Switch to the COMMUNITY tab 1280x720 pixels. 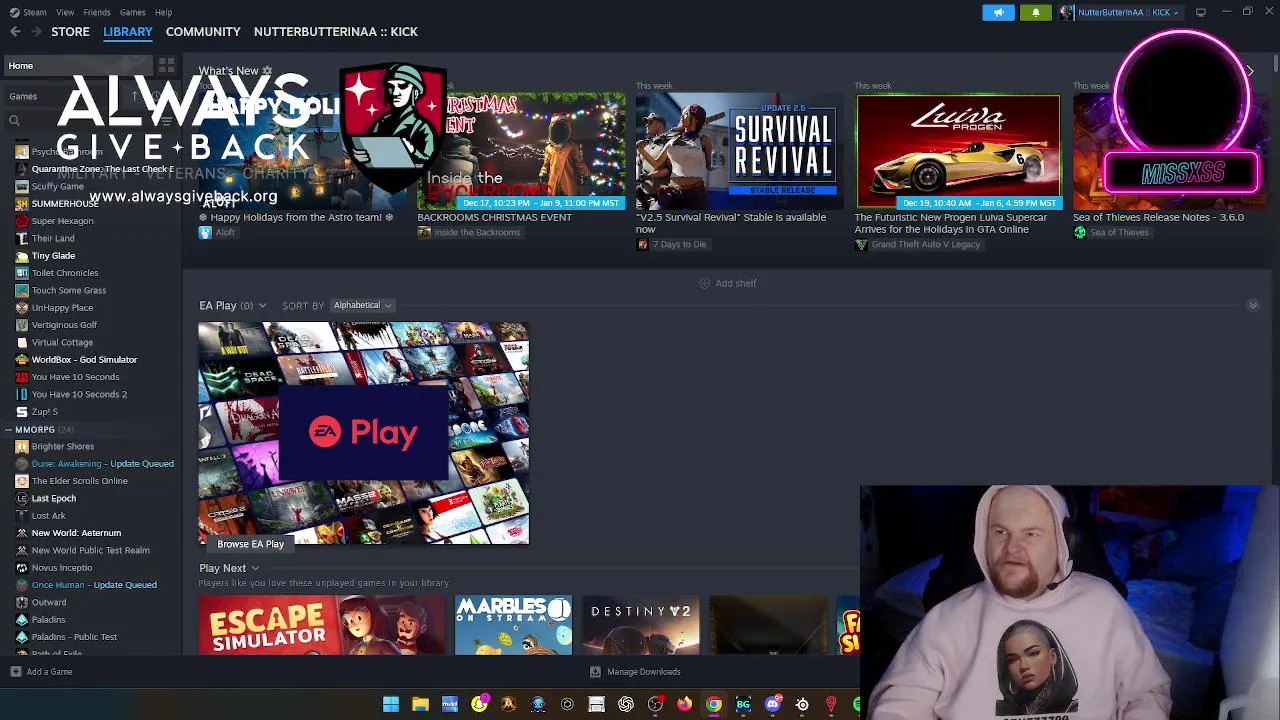[203, 32]
